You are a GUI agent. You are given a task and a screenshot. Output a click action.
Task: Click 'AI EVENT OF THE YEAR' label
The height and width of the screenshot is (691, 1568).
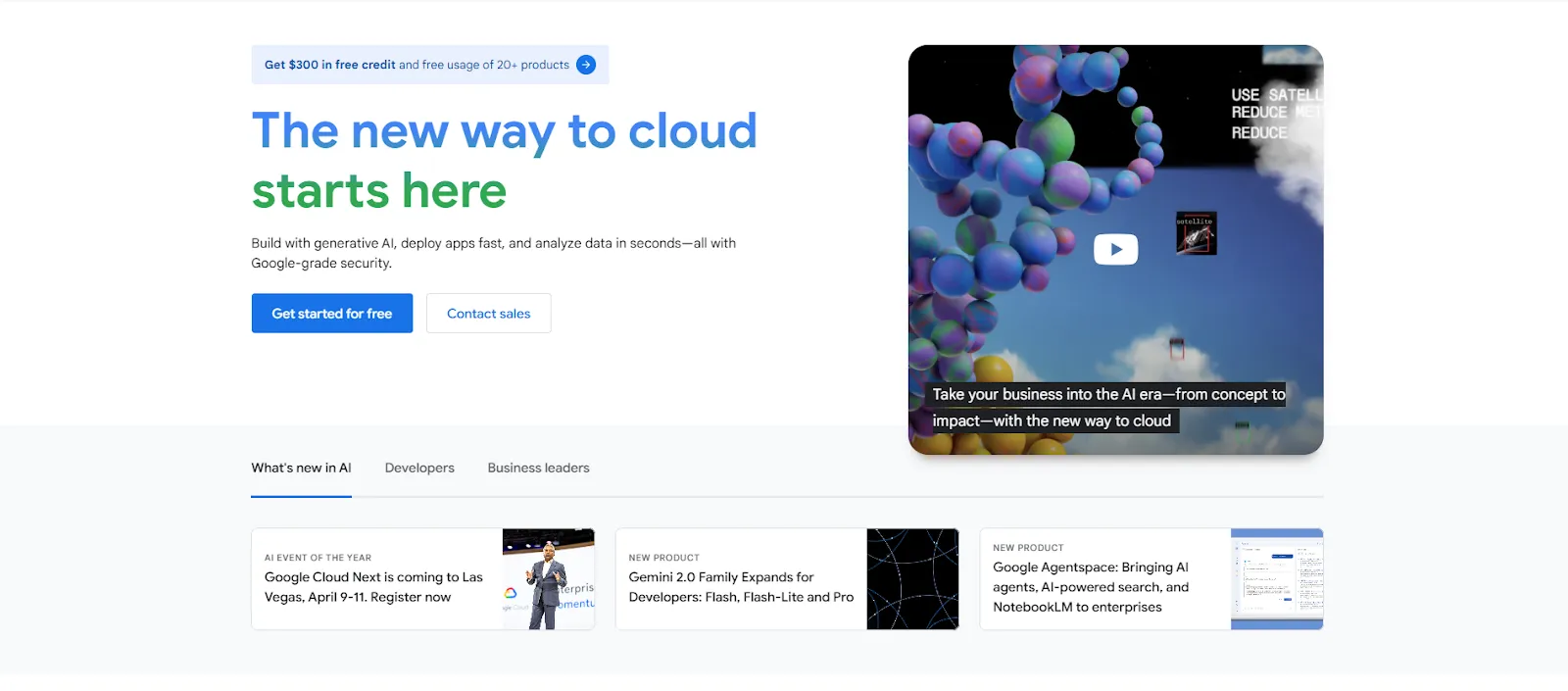point(318,558)
